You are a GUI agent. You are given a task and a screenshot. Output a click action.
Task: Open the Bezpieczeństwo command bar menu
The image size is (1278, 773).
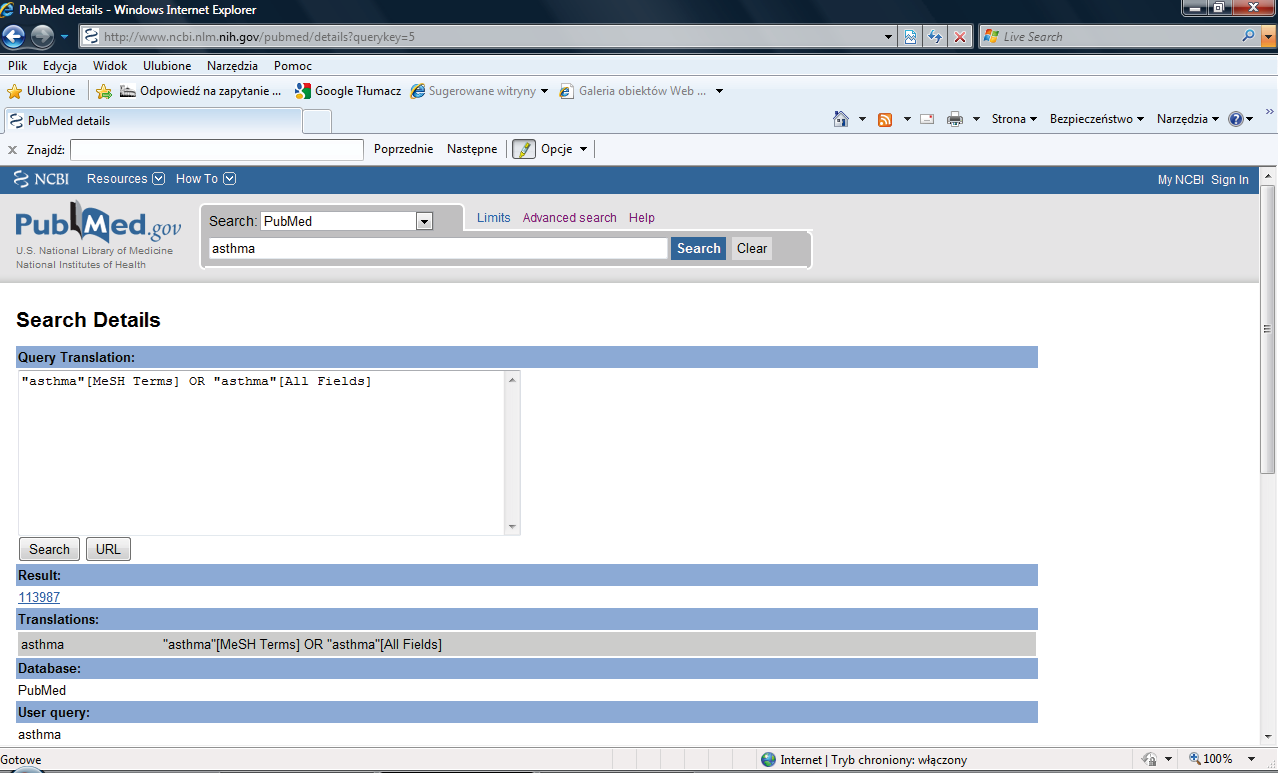1097,119
